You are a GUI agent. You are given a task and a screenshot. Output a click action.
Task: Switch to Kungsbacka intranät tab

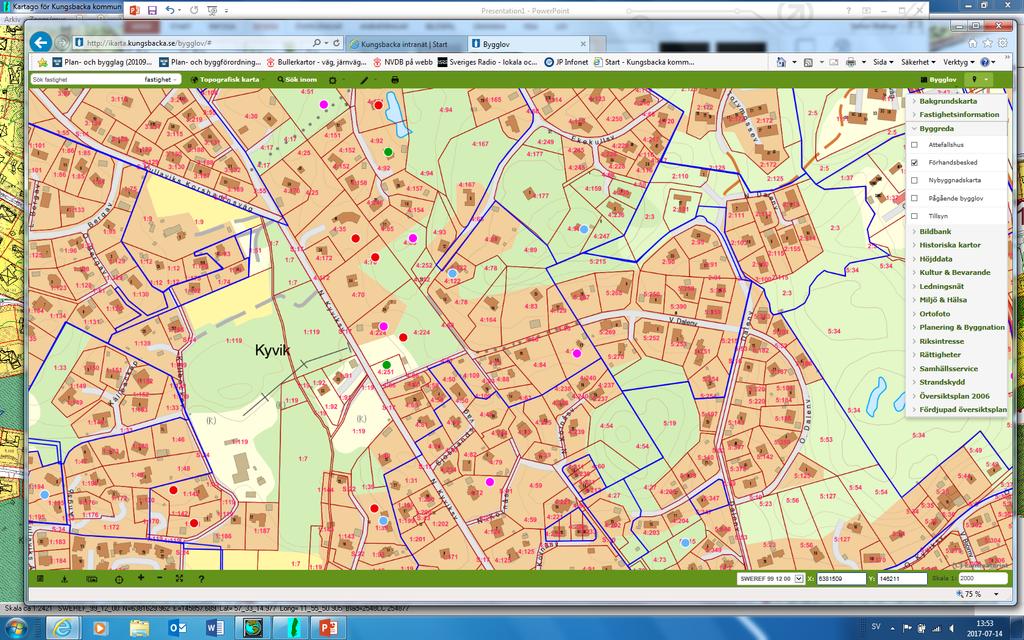coord(405,44)
